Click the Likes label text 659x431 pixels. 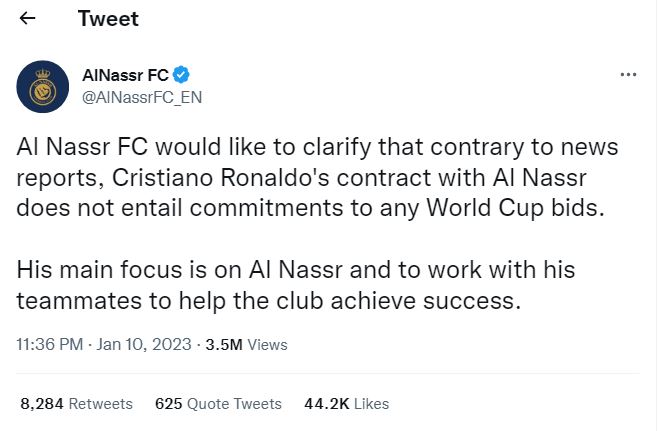point(371,404)
